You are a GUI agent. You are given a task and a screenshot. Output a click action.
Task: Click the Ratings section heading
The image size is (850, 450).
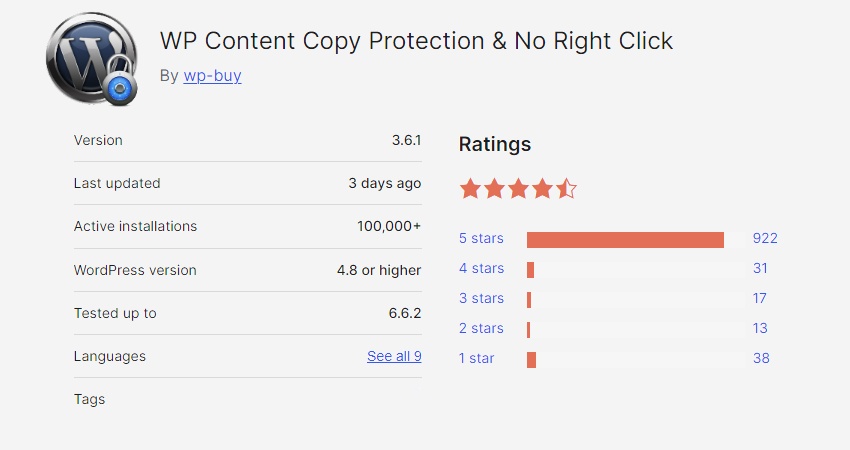click(495, 144)
